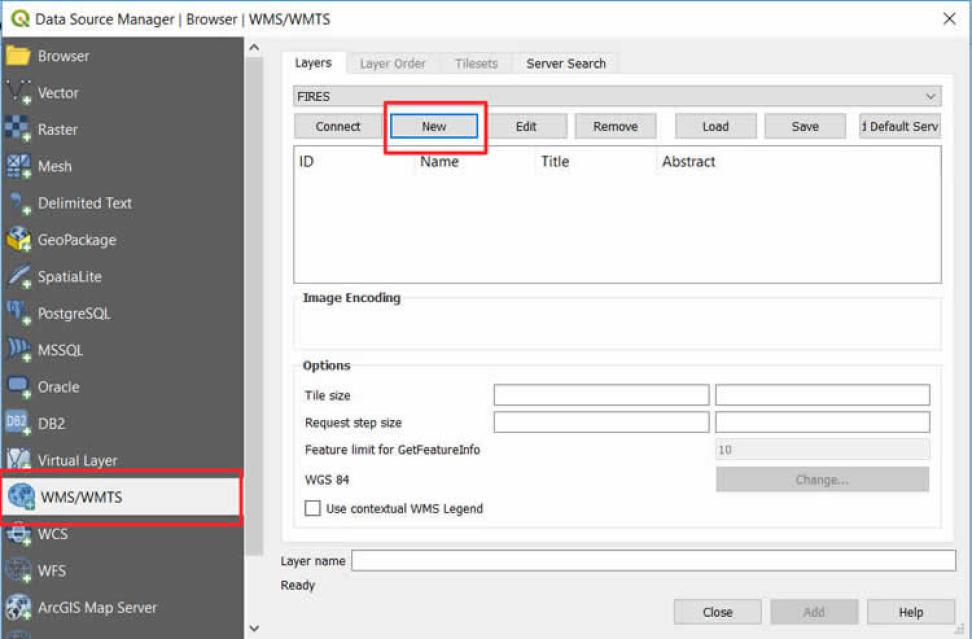
Task: Click the Change CRS button
Action: tap(822, 479)
